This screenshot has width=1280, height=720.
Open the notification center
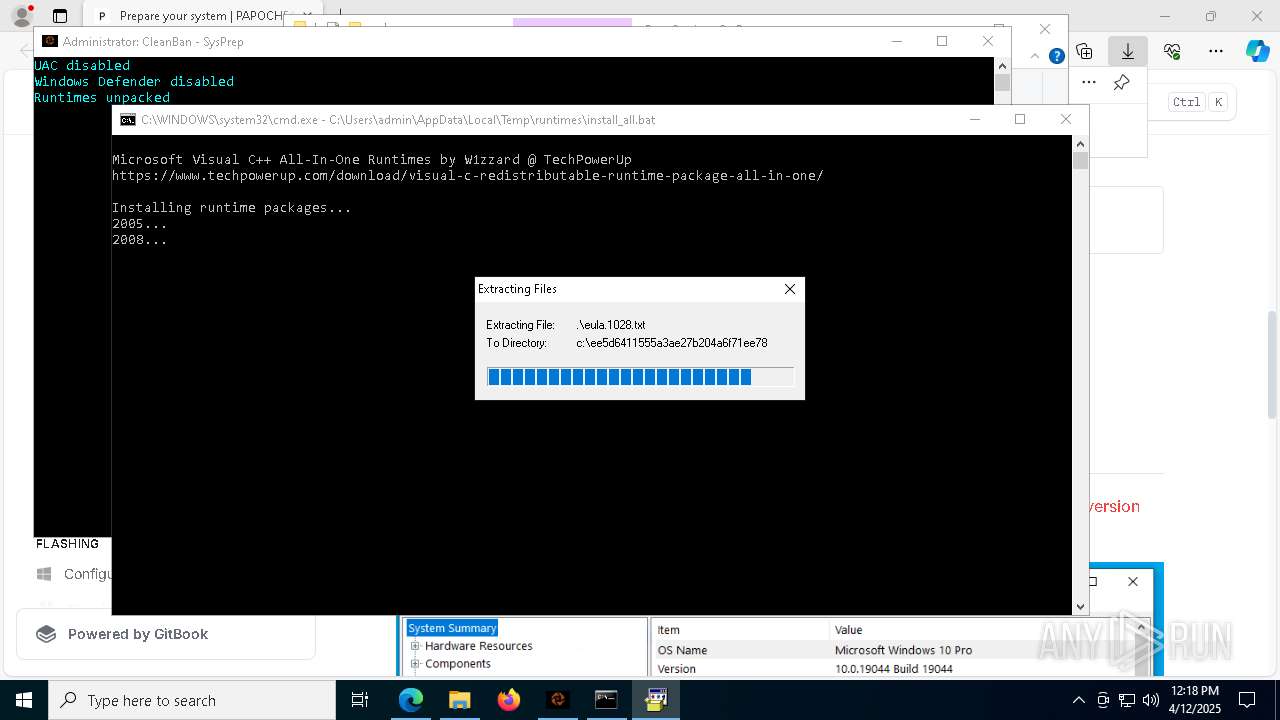coord(1247,700)
